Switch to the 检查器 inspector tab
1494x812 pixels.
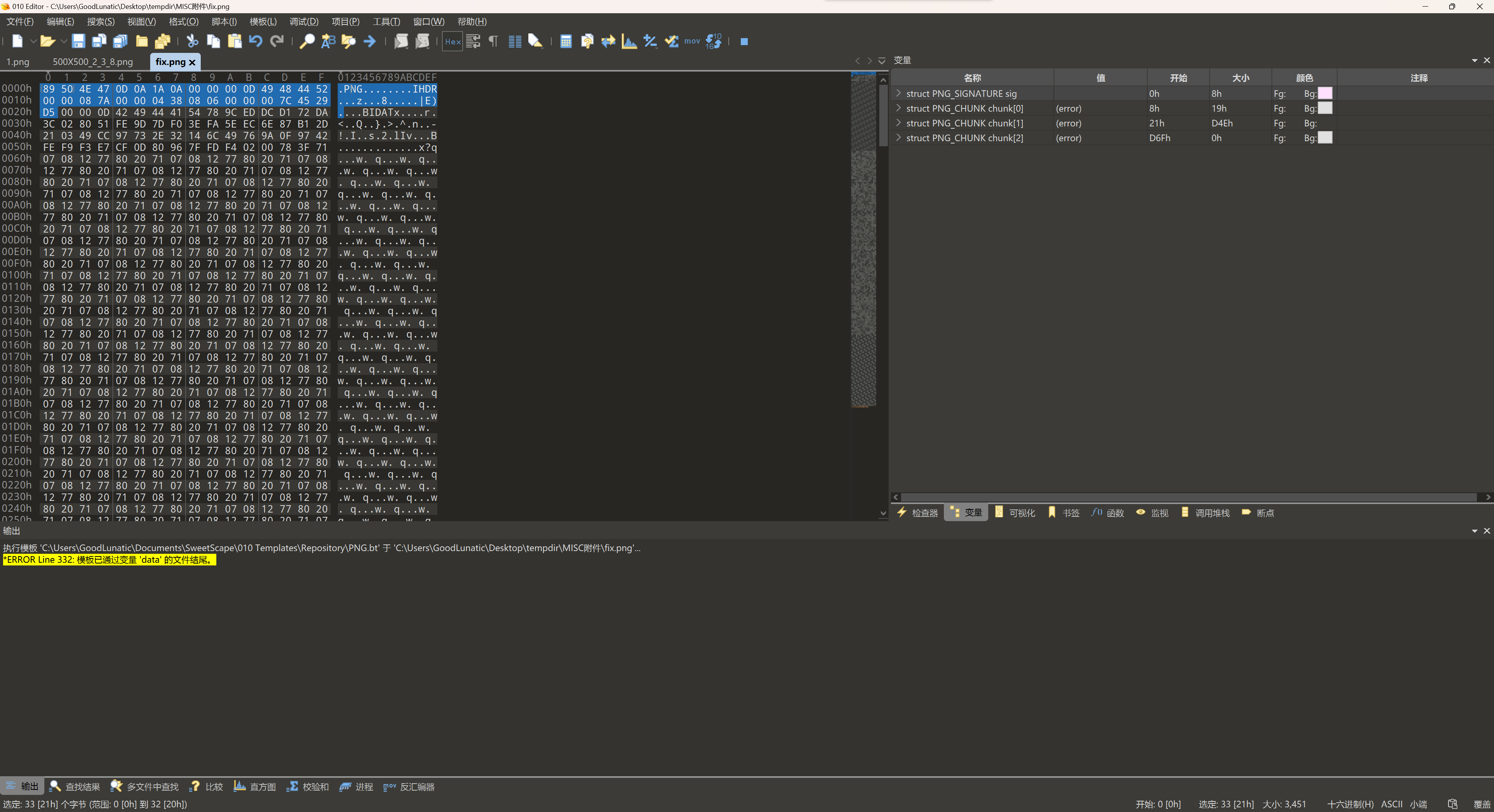(x=917, y=513)
